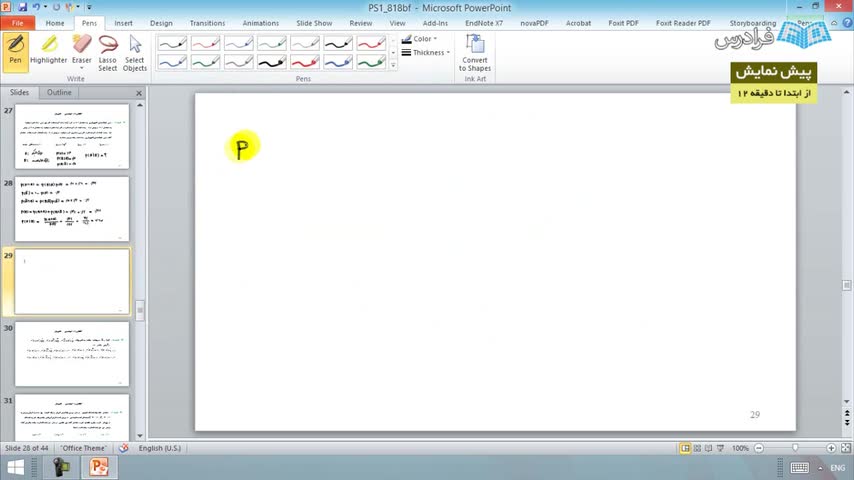Switch to the Insert ribbon tab
This screenshot has height=480, width=854.
[x=123, y=23]
